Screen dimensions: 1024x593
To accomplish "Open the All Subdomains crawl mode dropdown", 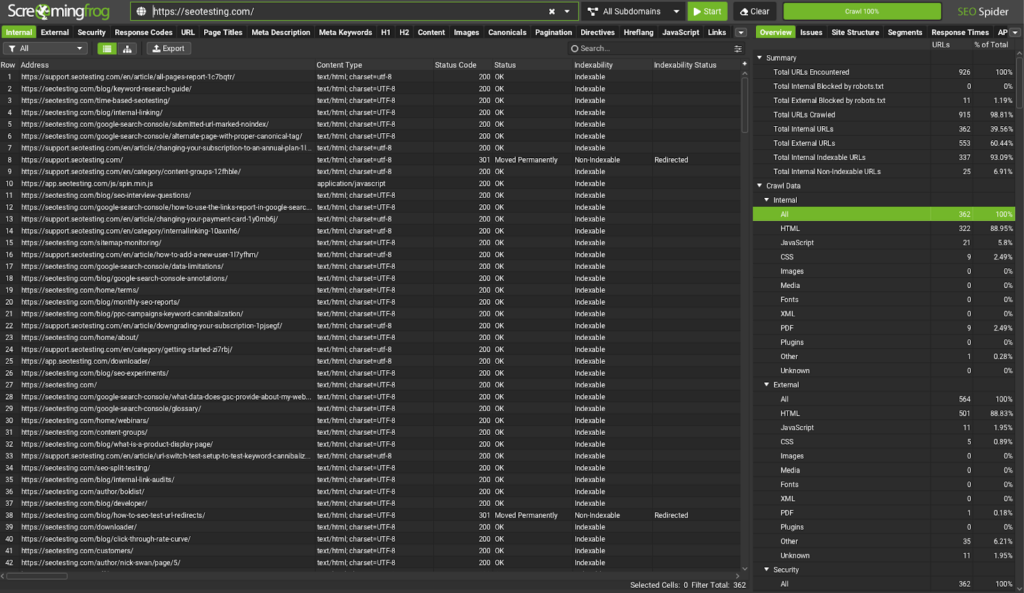I will pyautogui.click(x=633, y=11).
